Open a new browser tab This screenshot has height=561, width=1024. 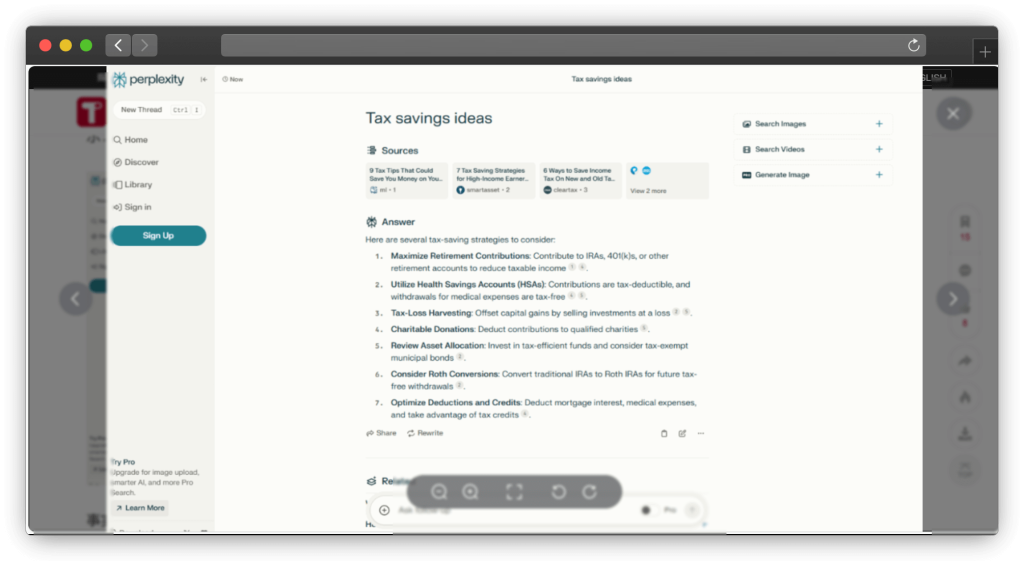click(985, 52)
